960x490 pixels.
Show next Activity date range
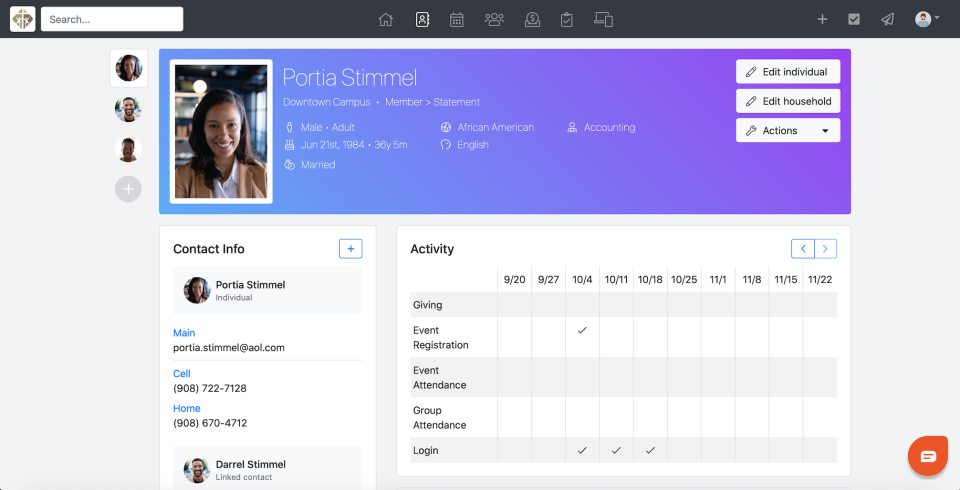pyautogui.click(x=826, y=249)
